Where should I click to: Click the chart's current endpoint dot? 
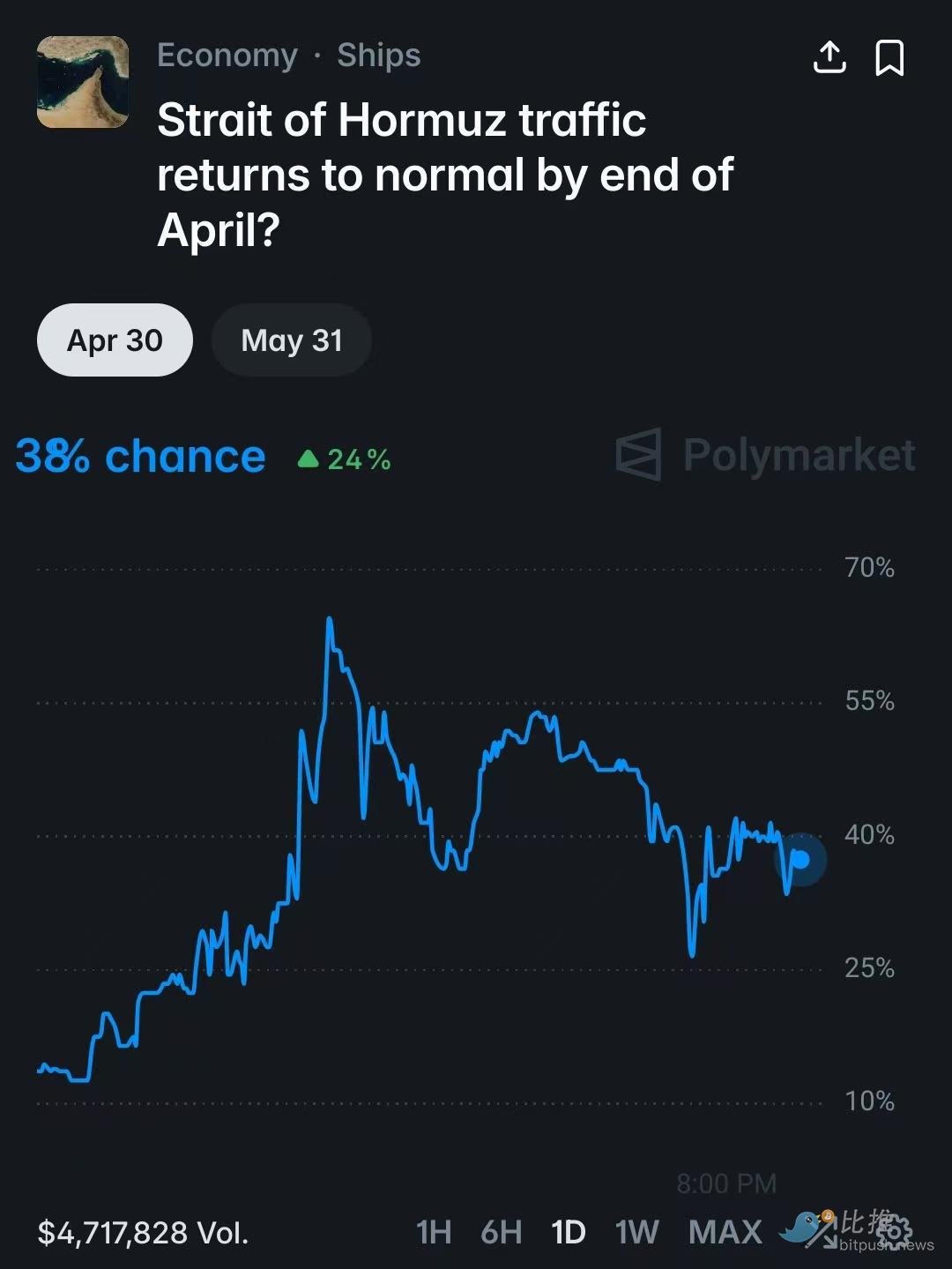pyautogui.click(x=800, y=859)
